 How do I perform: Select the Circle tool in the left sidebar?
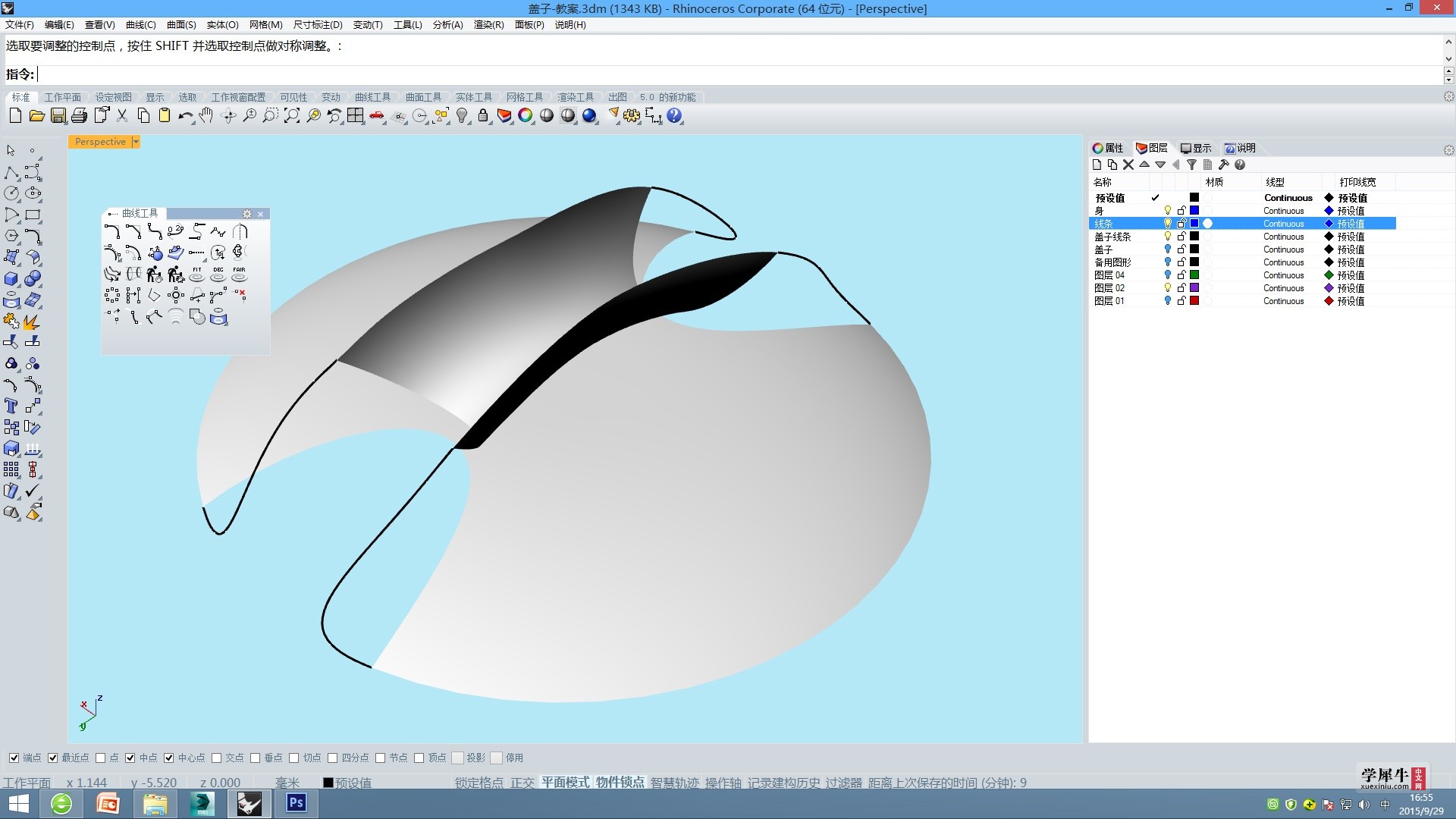(11, 193)
